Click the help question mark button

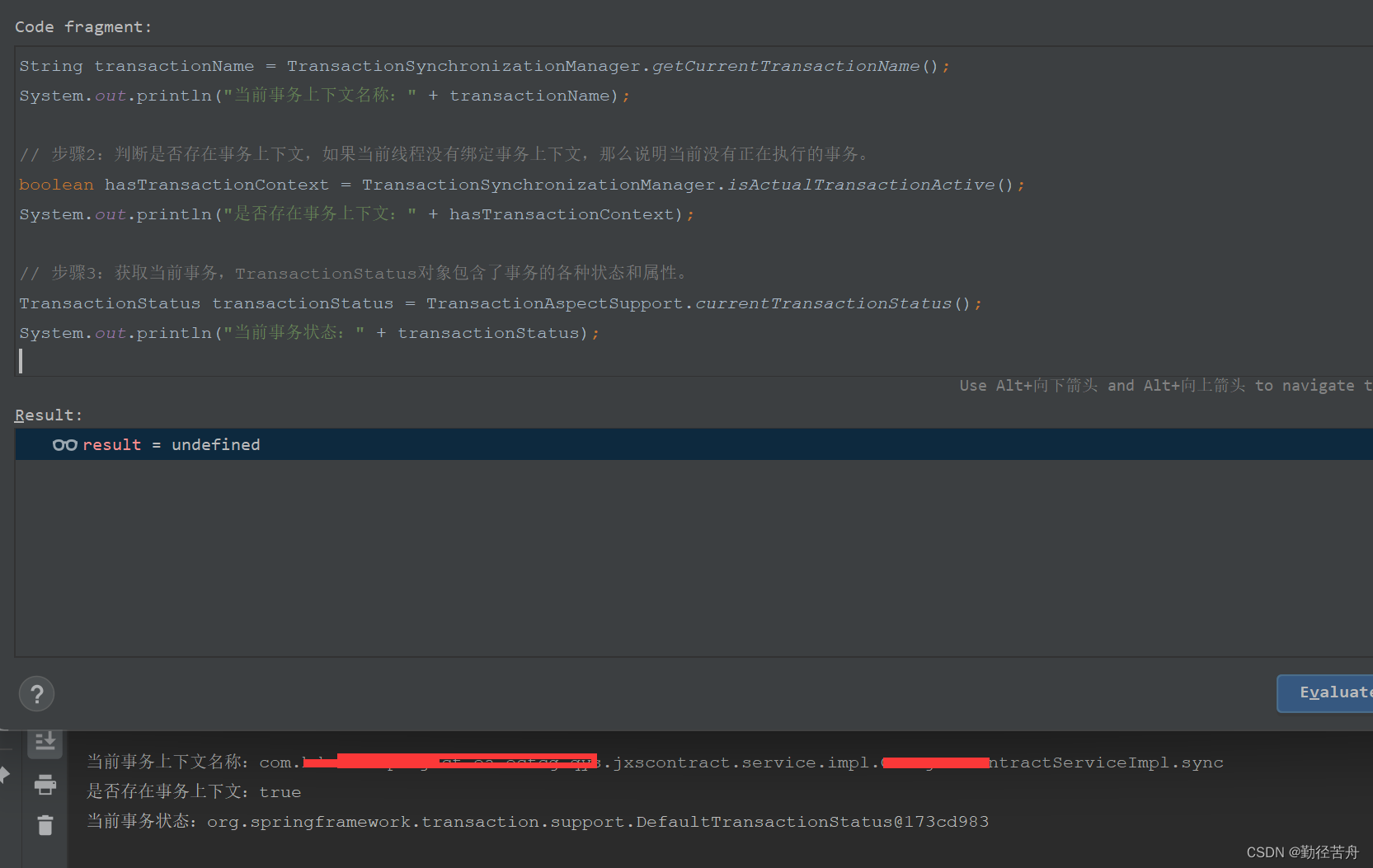pyautogui.click(x=37, y=694)
